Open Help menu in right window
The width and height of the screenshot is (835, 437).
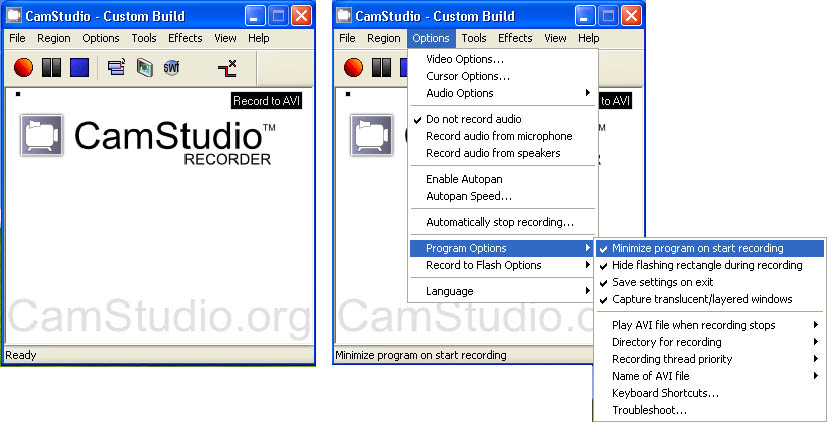click(588, 38)
